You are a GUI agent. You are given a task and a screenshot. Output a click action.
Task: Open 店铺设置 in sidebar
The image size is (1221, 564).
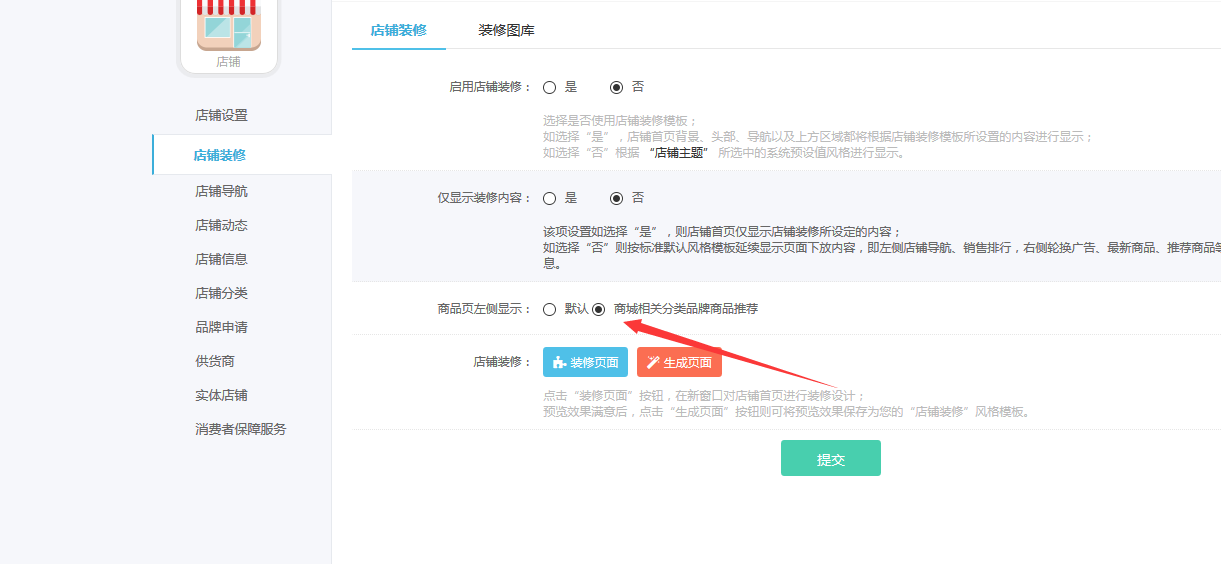pos(221,115)
